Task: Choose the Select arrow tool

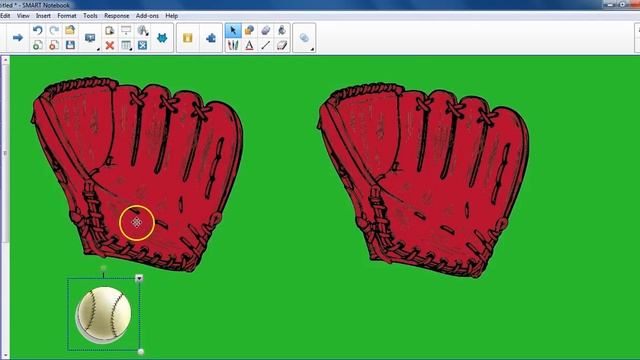Action: click(x=233, y=30)
